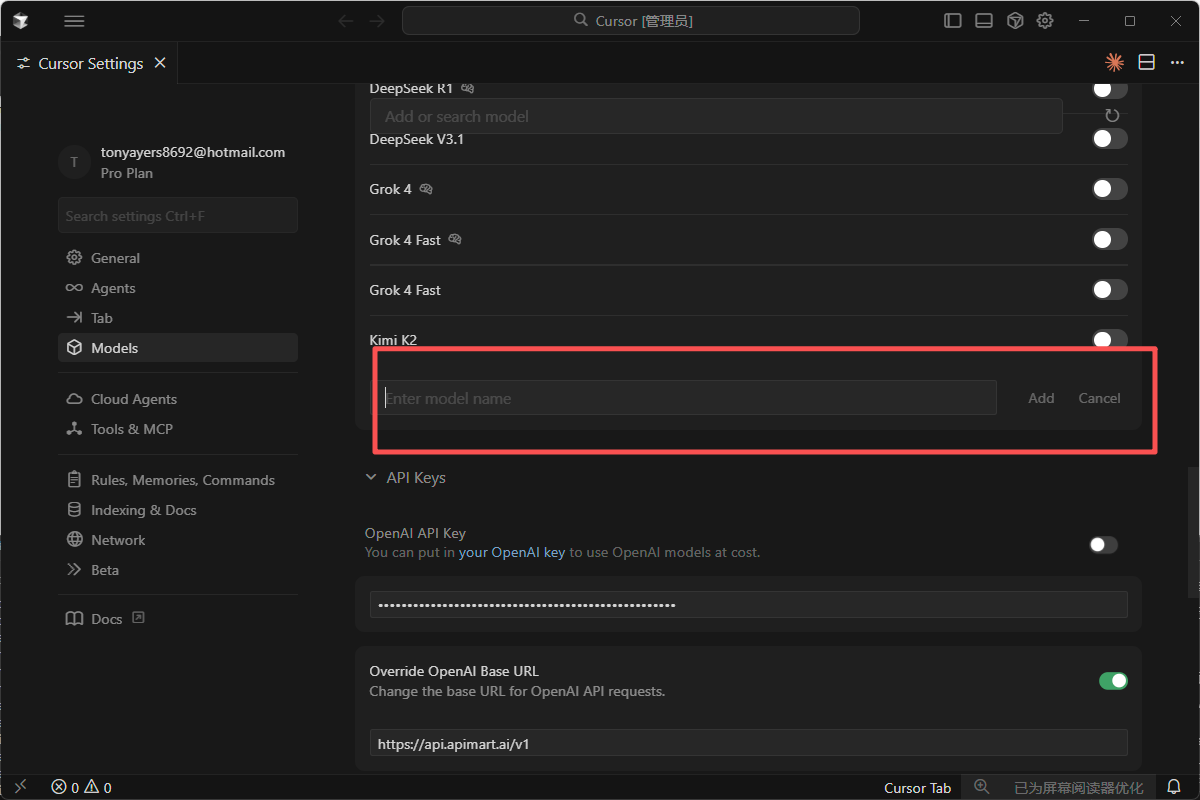This screenshot has width=1200, height=800.
Task: Switch to the Cursor Settings tab
Action: coord(91,63)
